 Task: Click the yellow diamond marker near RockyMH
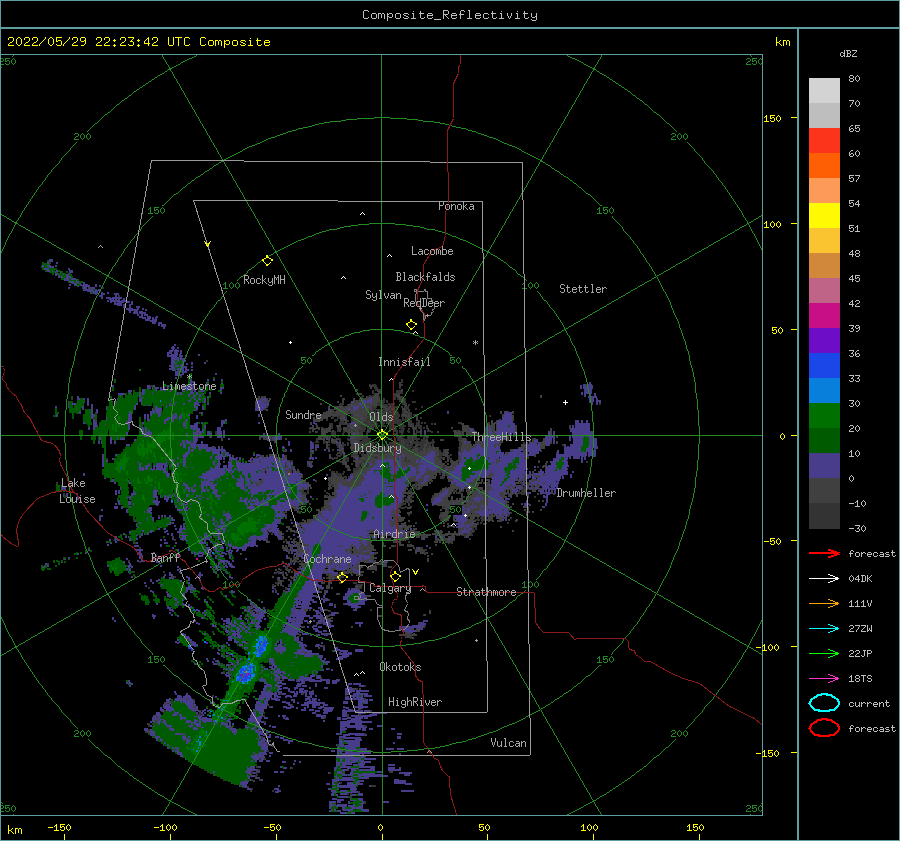tap(267, 261)
